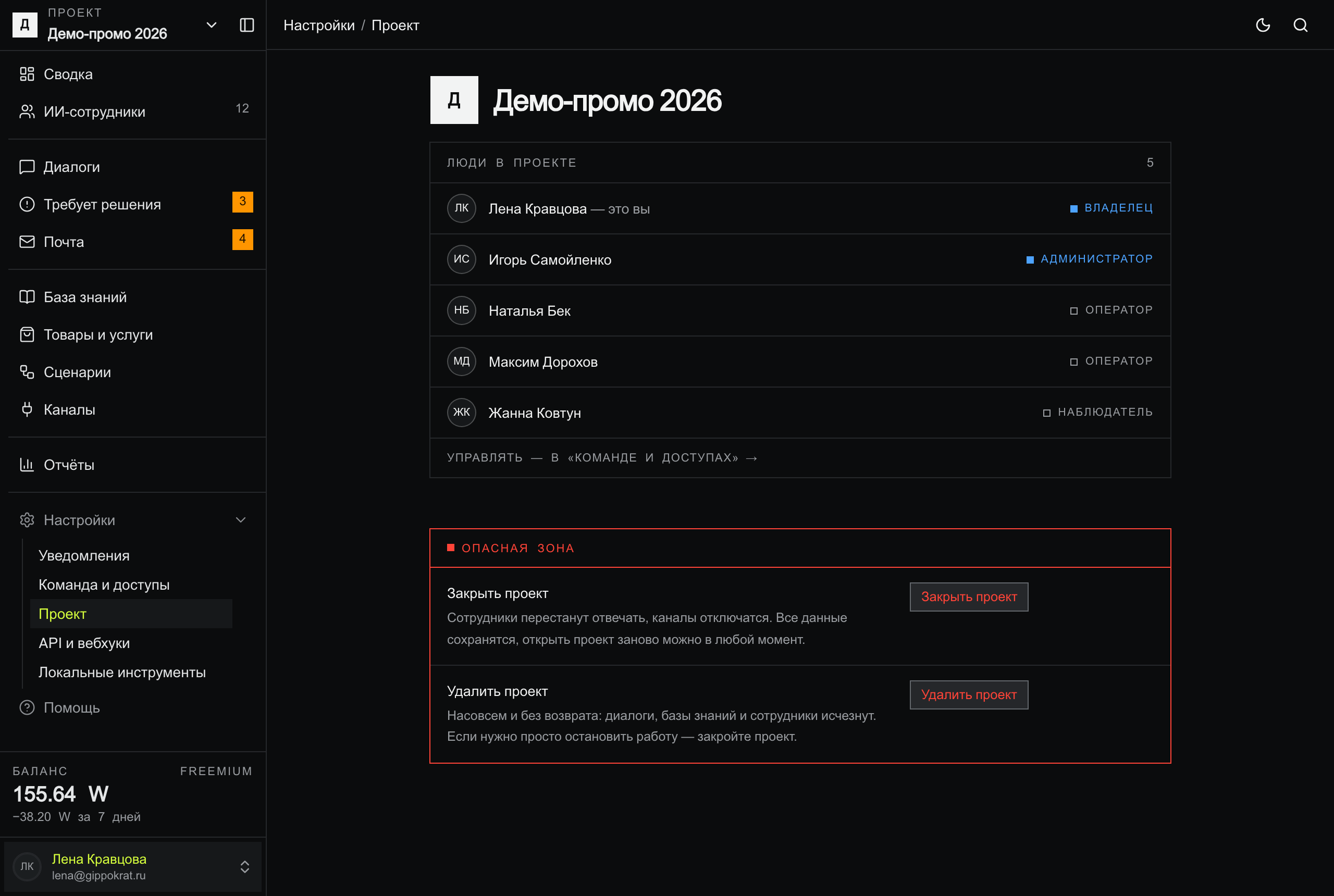Click the Каналы plug icon
1334x896 pixels.
(27, 410)
